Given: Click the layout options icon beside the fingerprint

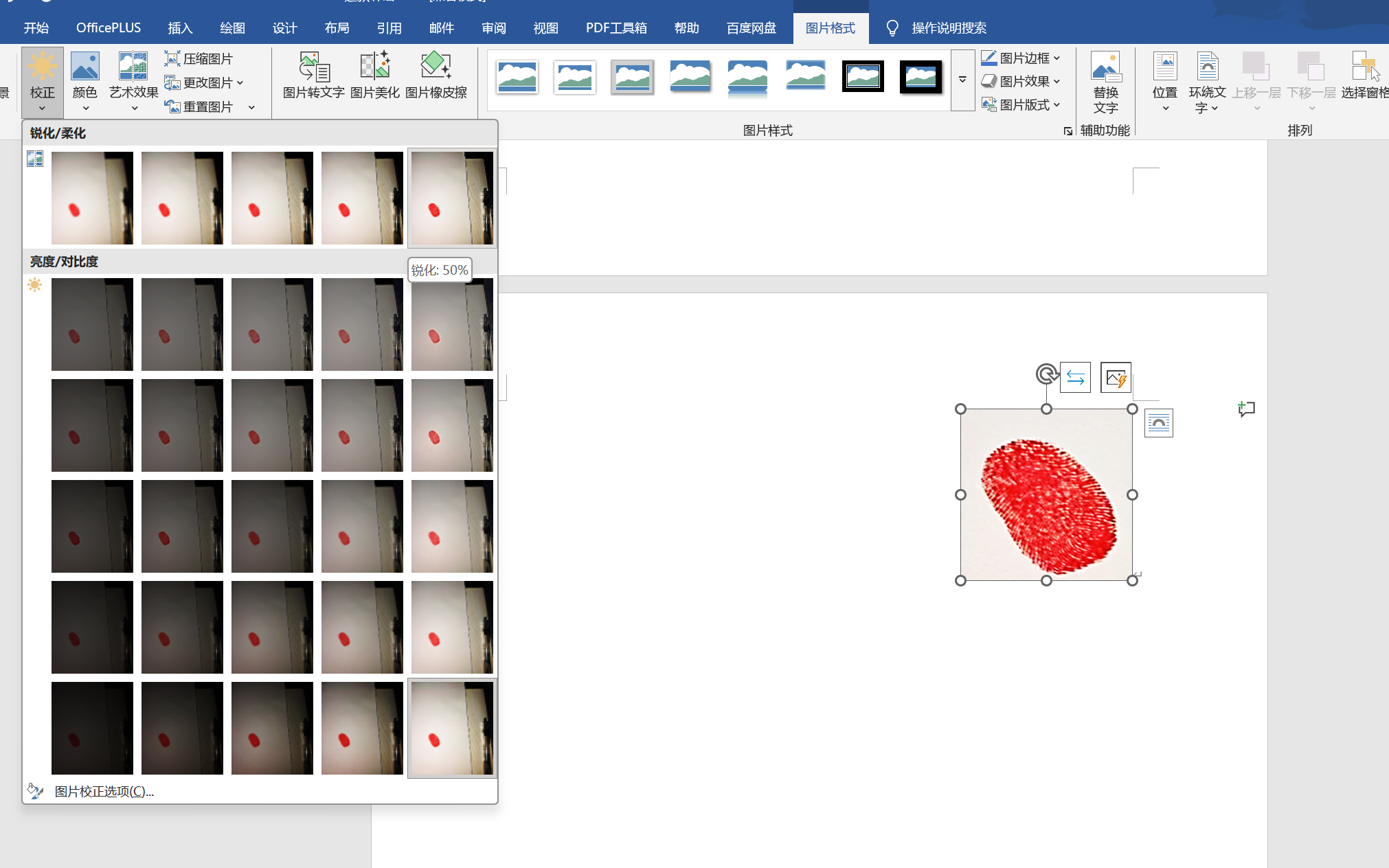Looking at the screenshot, I should point(1158,423).
